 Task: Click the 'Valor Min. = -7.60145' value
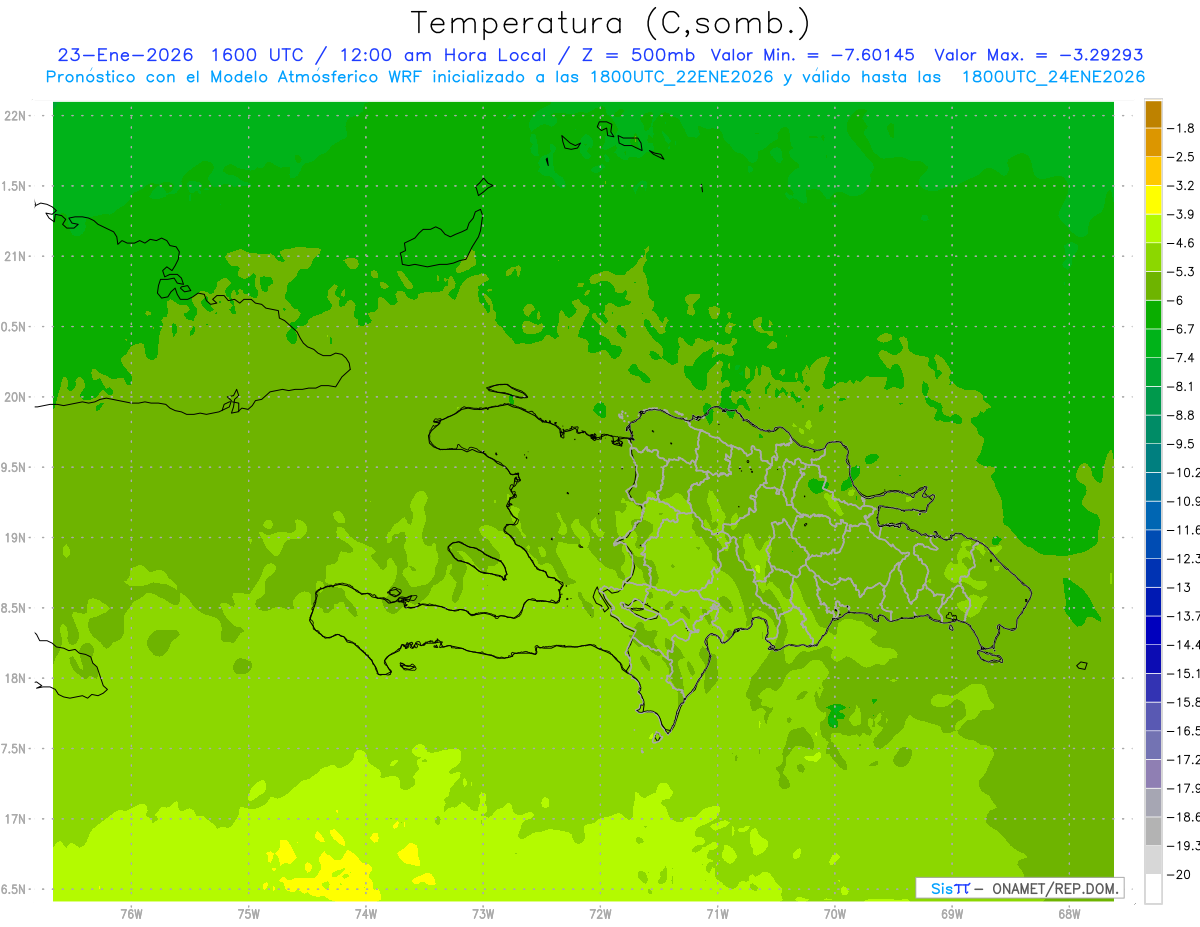(812, 55)
